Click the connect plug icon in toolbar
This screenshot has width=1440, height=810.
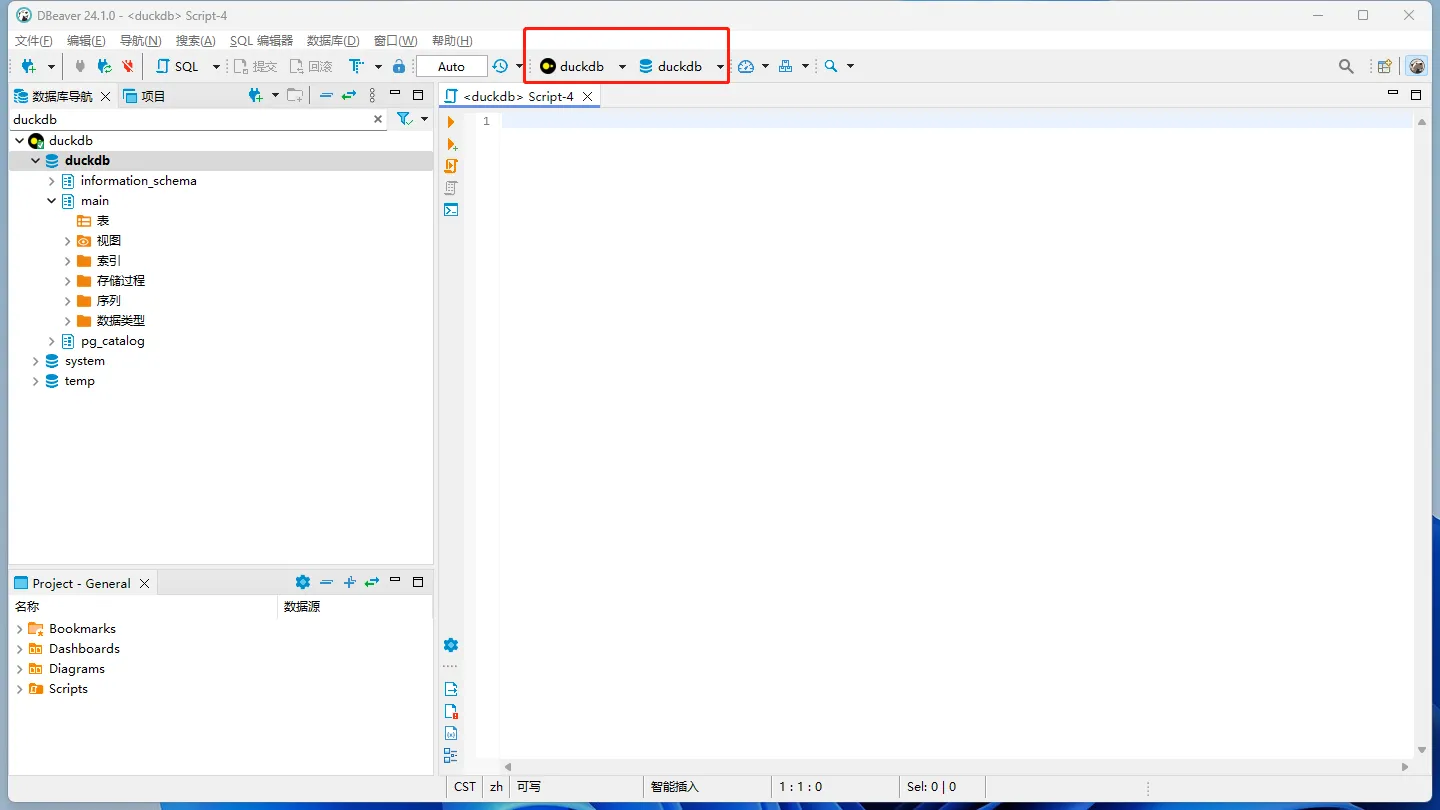(x=80, y=66)
